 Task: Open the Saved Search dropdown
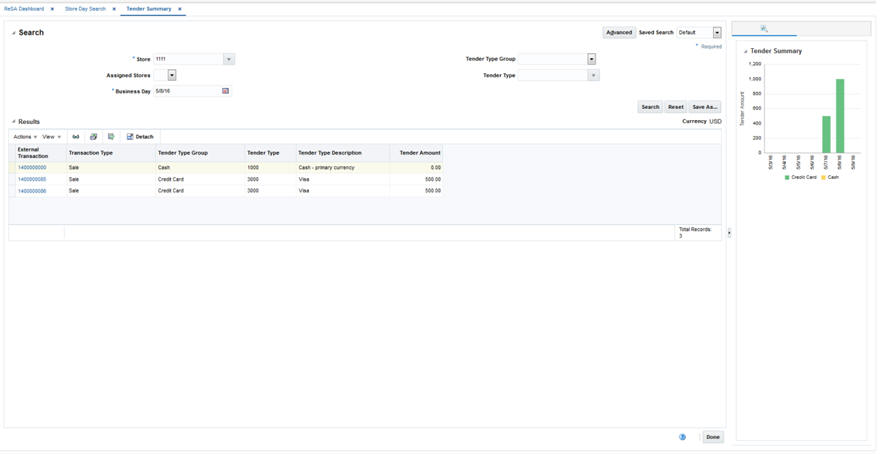(717, 33)
